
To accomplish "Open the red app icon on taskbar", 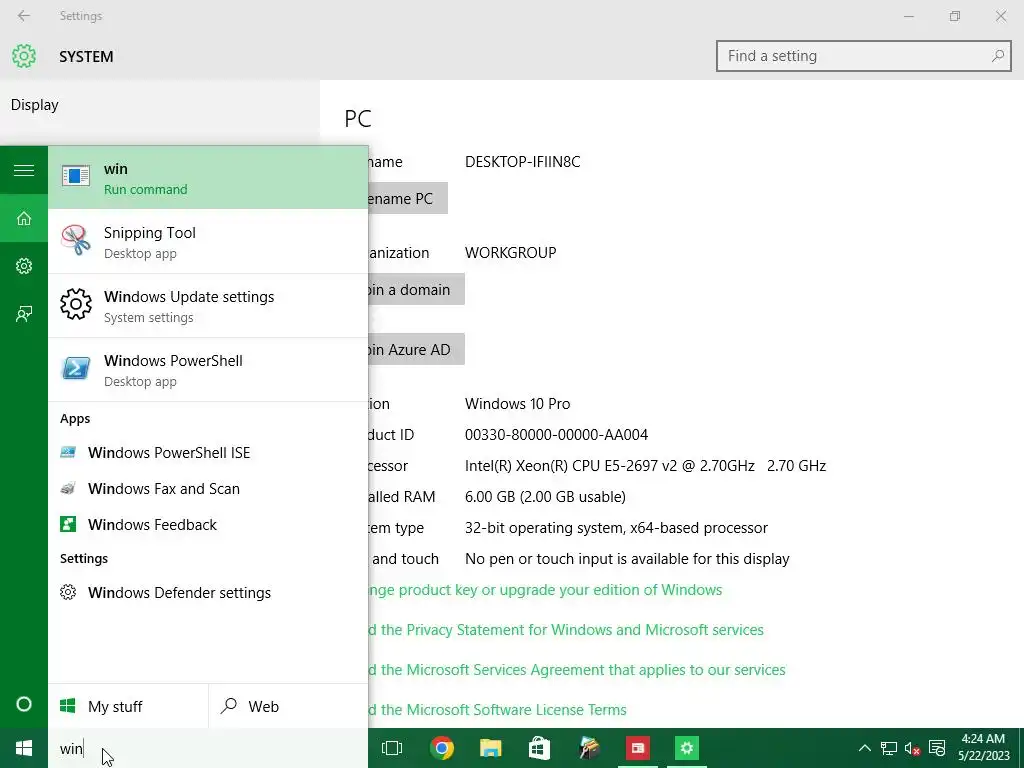I will pos(637,748).
